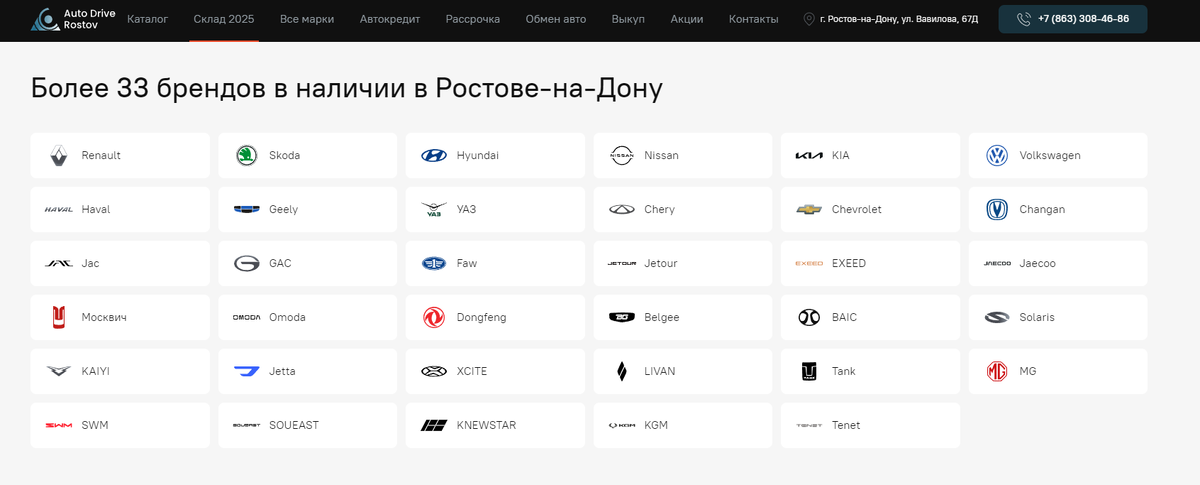Click the location pin icon in header
This screenshot has width=1200, height=485.
pos(809,19)
